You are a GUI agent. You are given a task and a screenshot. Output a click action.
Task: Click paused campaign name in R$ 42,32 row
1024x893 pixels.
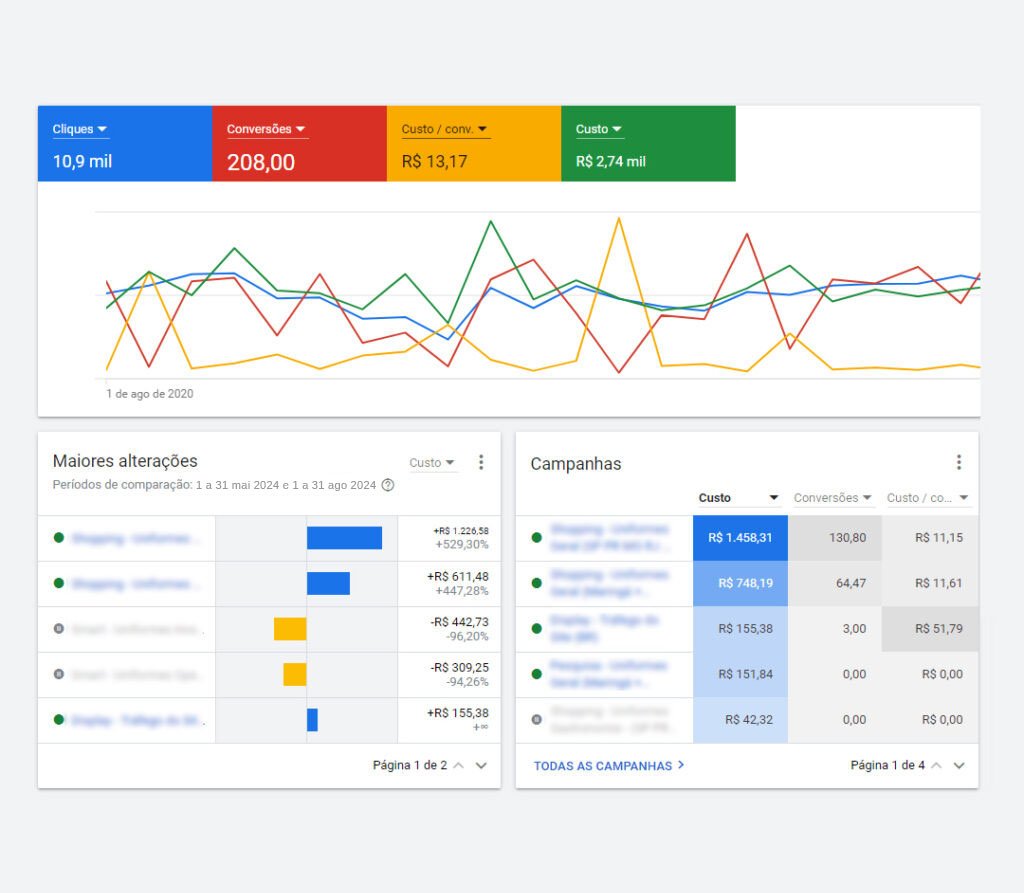(x=610, y=720)
